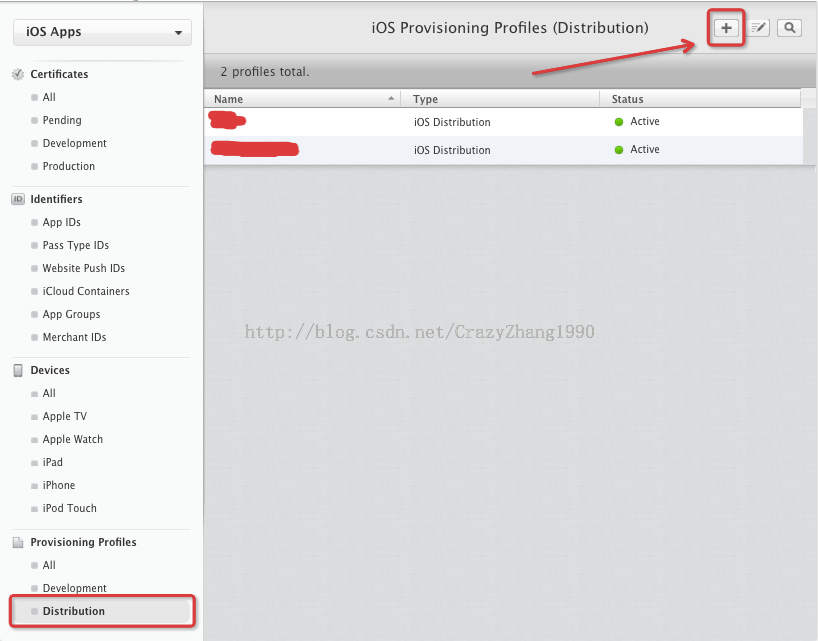Open Production certificates

coord(69,166)
